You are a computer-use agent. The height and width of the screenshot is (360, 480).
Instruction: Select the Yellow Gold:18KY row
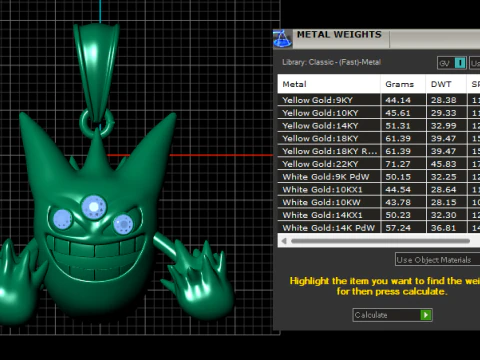(379, 138)
